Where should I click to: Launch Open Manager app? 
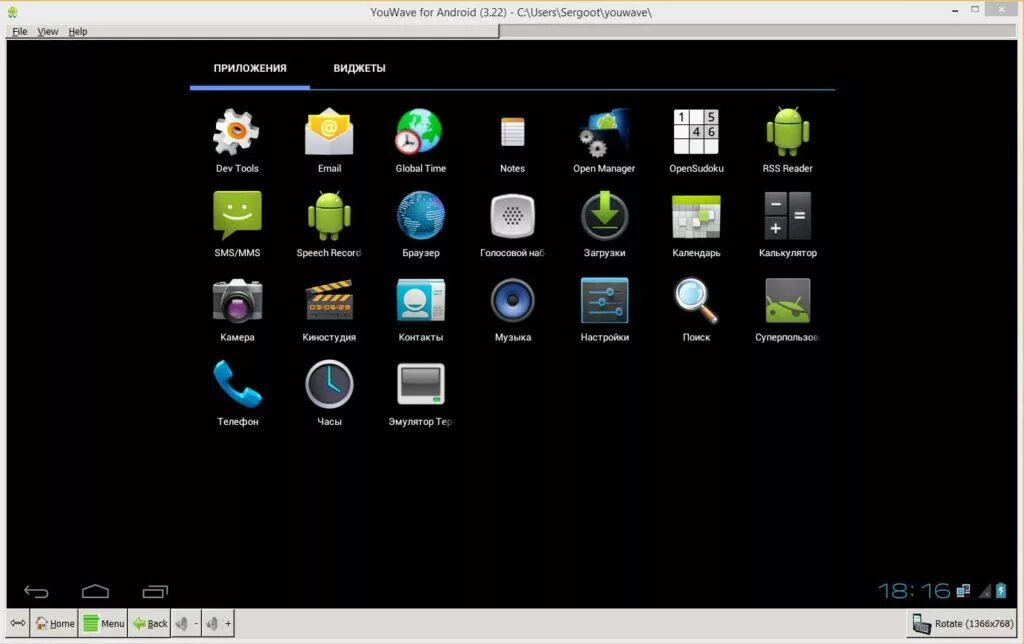tap(604, 133)
